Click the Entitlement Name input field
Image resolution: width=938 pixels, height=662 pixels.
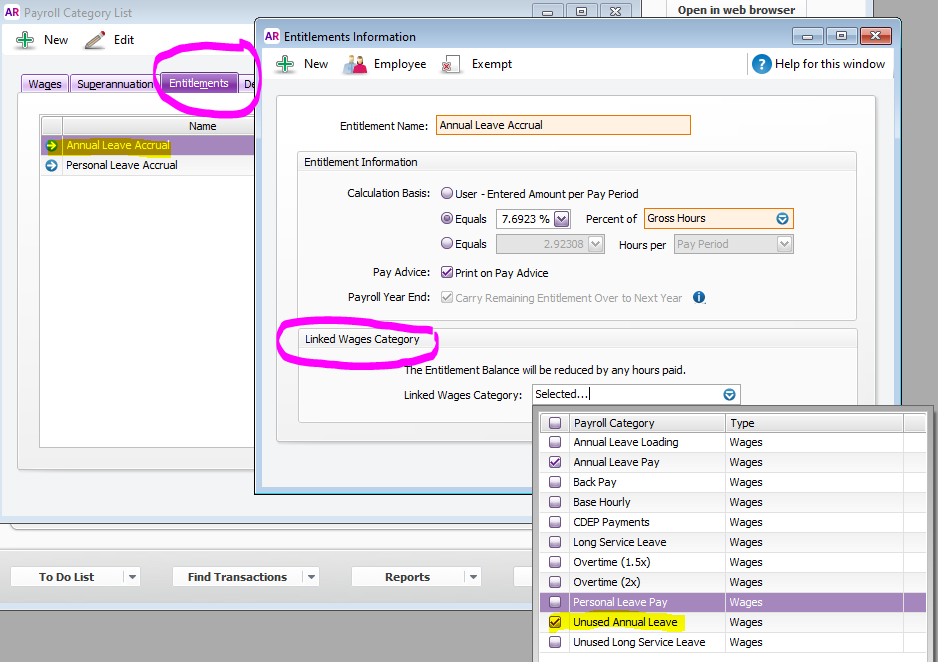click(x=562, y=125)
